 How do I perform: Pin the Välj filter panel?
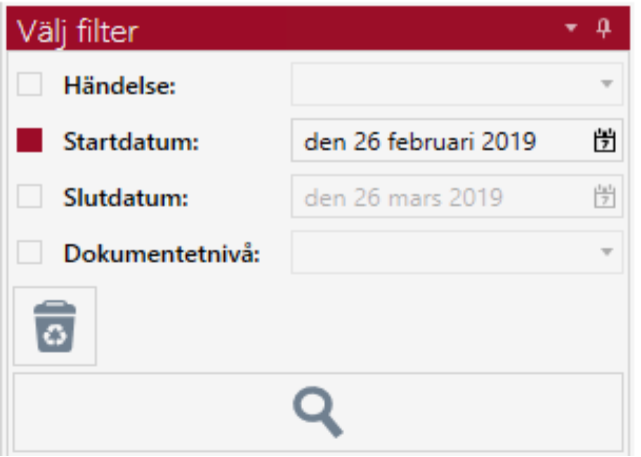coord(603,29)
